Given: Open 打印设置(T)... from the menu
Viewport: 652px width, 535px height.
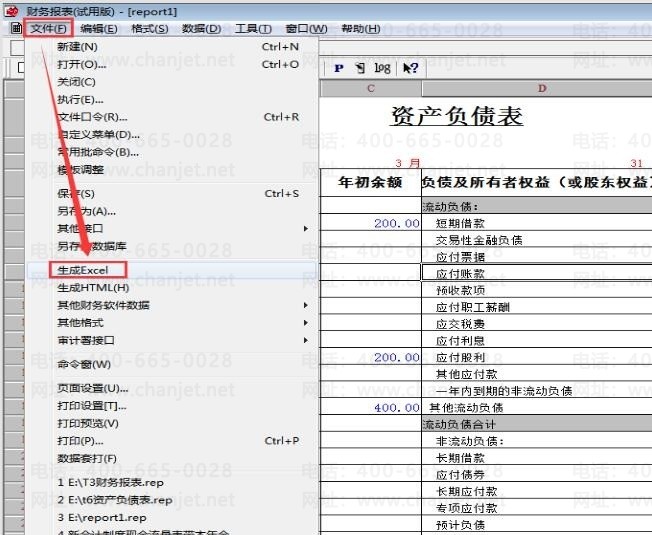Looking at the screenshot, I should [172, 406].
